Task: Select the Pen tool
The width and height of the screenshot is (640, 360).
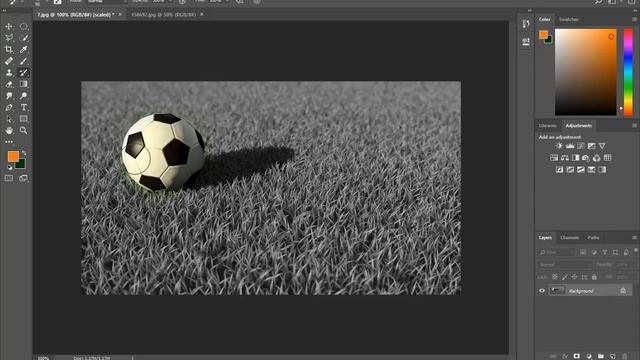Action: click(9, 107)
